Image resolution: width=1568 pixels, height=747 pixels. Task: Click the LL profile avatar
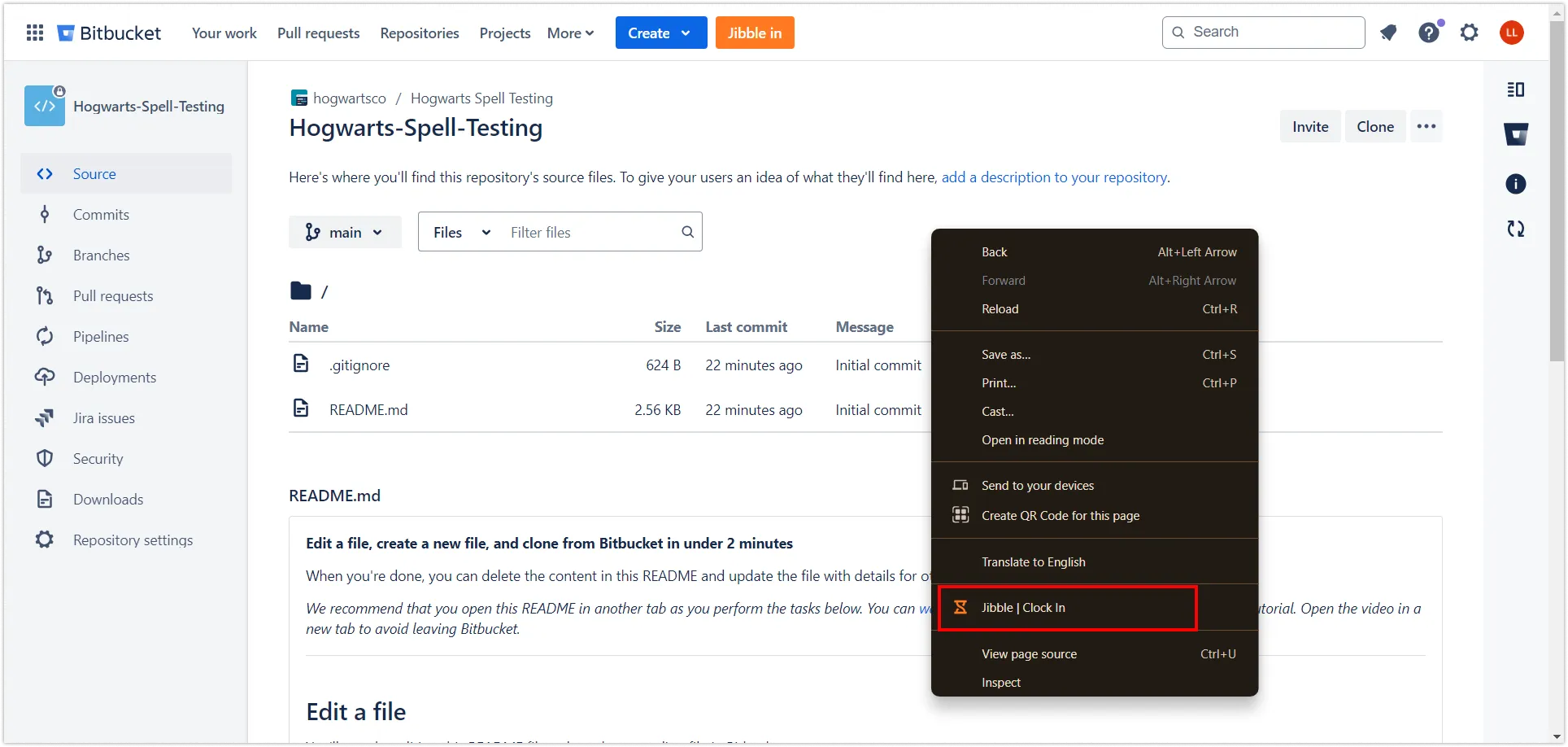click(1511, 33)
